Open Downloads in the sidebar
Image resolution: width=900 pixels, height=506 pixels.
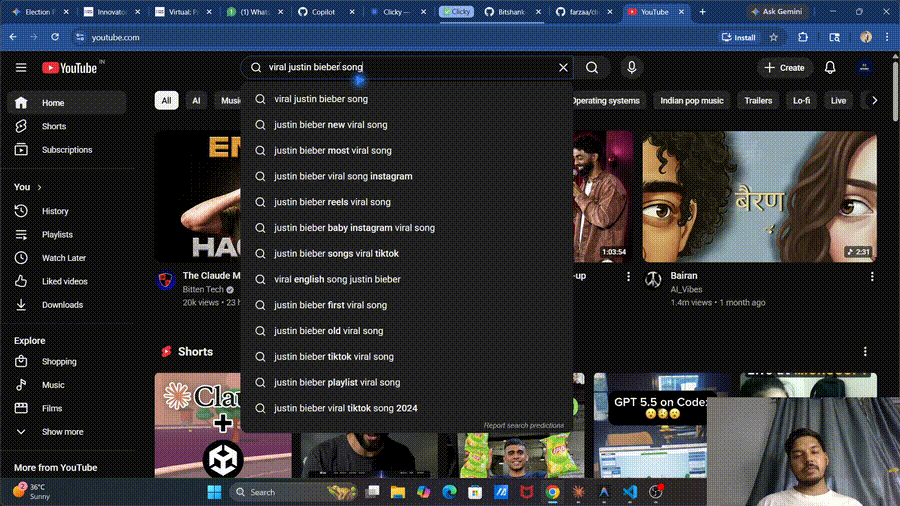click(x=66, y=305)
